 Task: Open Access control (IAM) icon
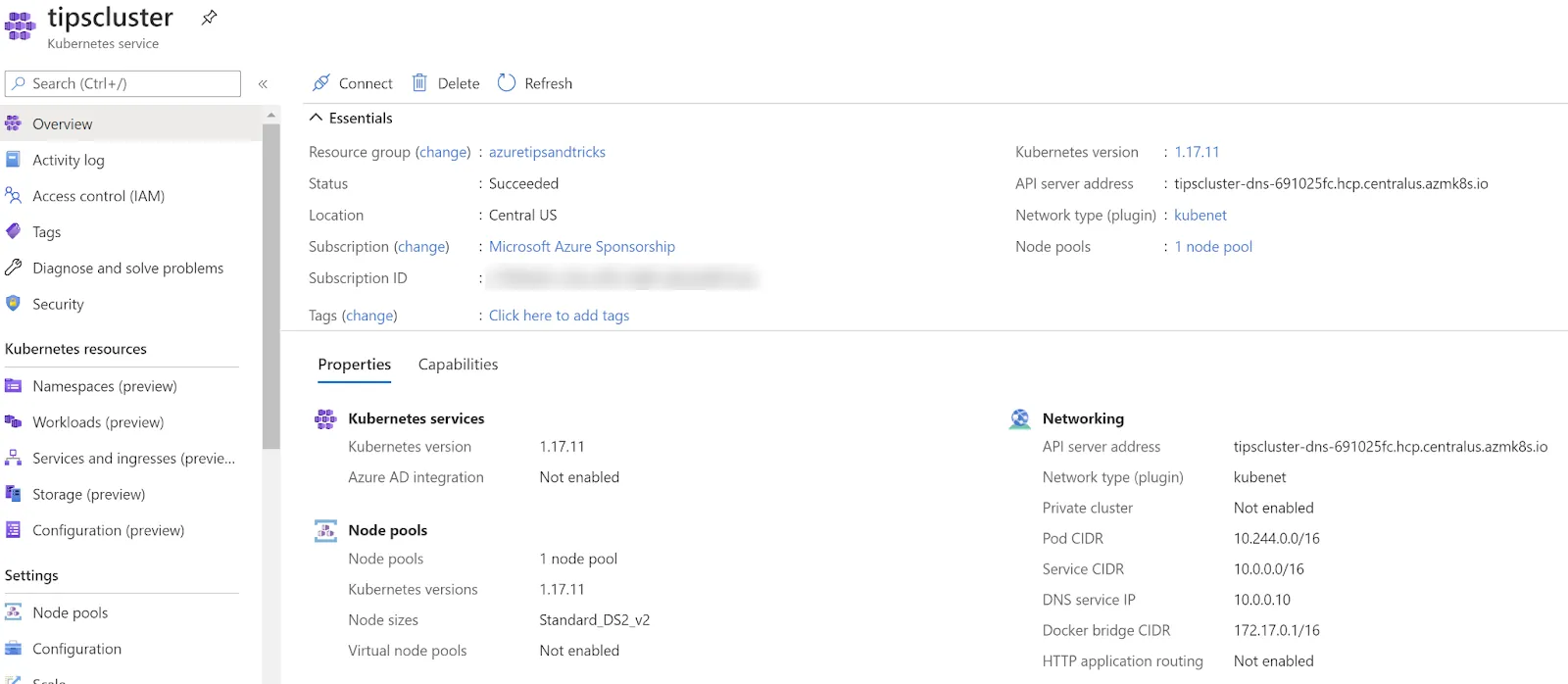coord(13,196)
